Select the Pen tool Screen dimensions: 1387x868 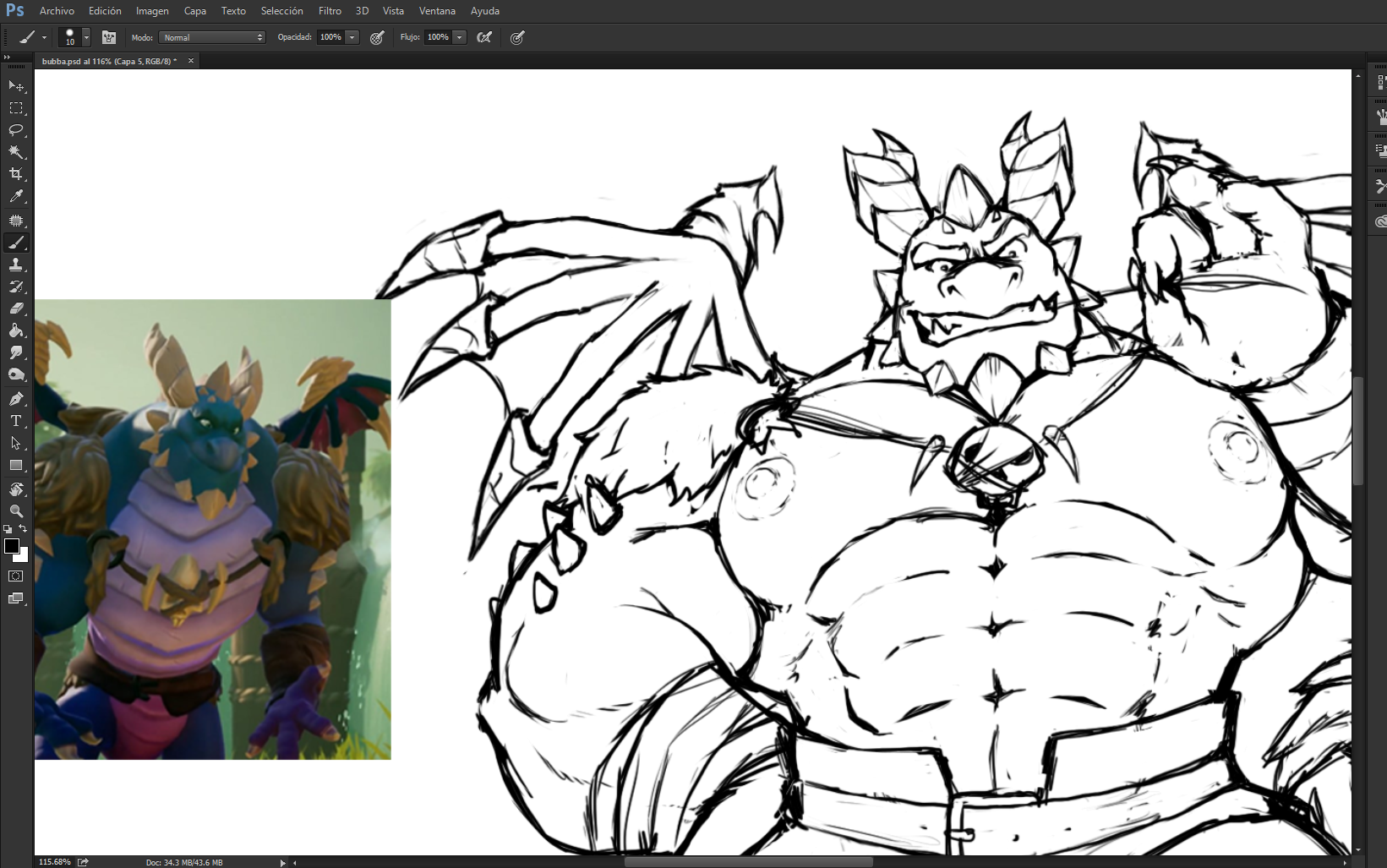coord(16,399)
